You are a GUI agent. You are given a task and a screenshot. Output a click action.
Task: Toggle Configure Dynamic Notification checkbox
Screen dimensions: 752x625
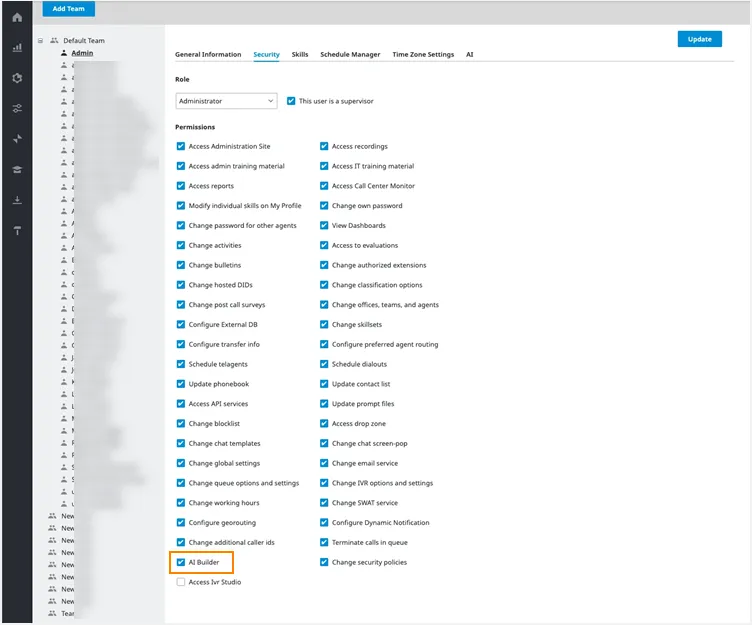[x=324, y=522]
